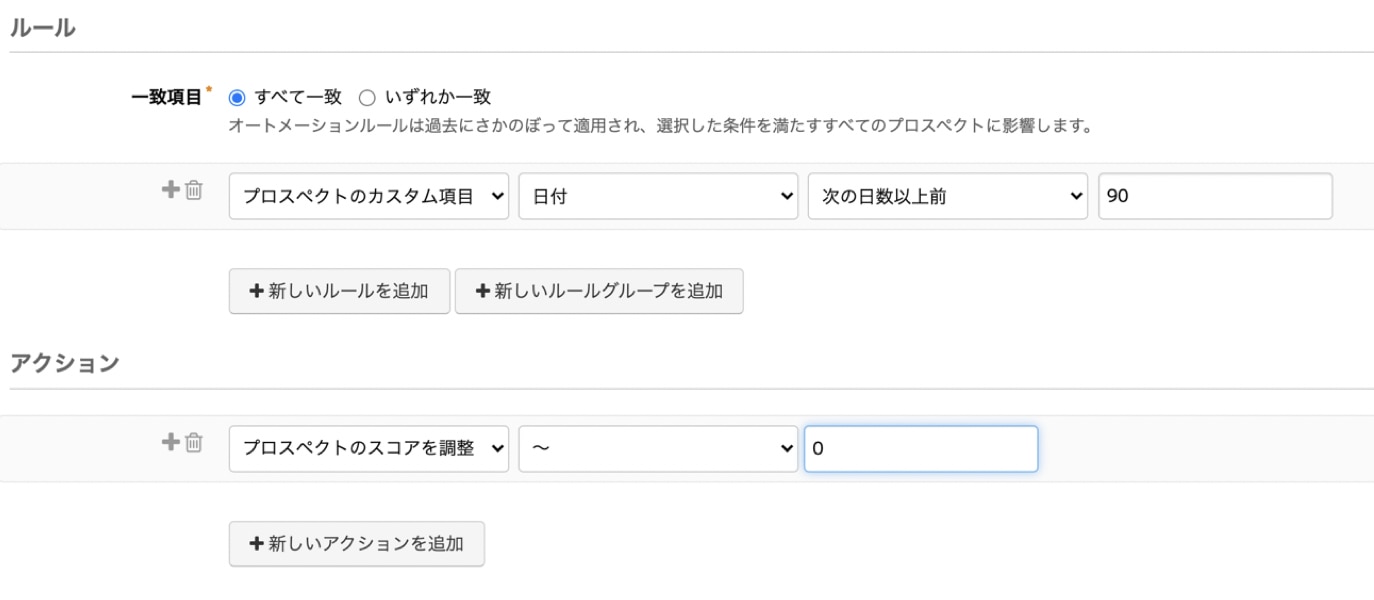Viewport: 1374px width, 600px height.
Task: Click the 新しいアクションを追加 button
Action: pos(357,544)
